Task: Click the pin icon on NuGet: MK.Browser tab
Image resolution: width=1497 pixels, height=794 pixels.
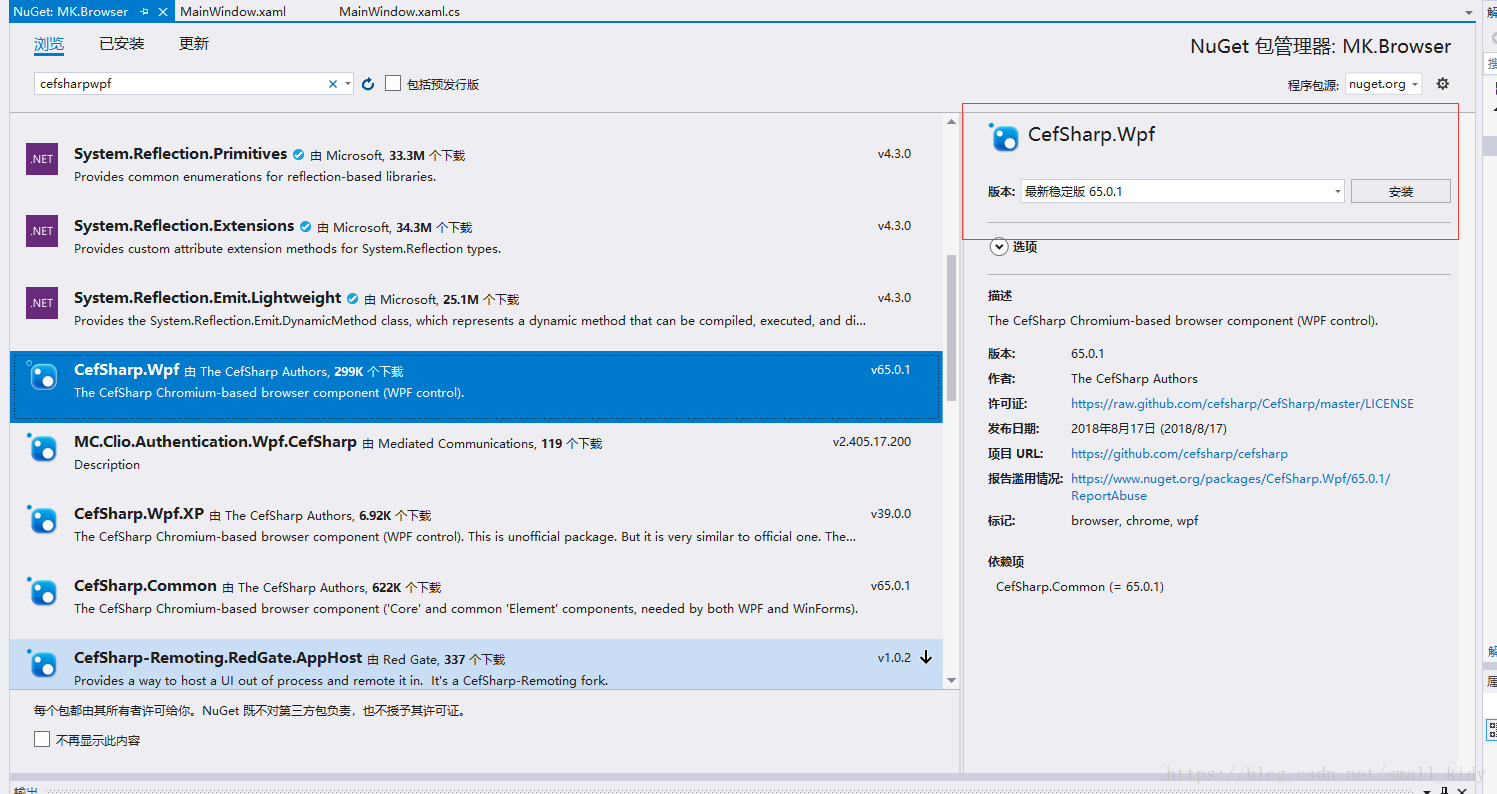Action: pos(143,12)
